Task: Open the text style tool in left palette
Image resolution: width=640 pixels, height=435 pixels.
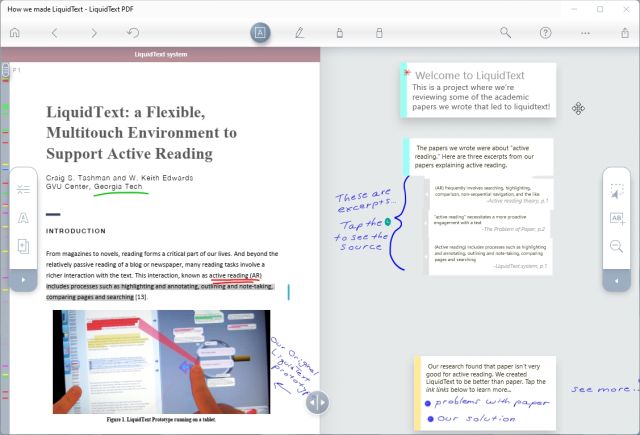Action: click(x=23, y=218)
